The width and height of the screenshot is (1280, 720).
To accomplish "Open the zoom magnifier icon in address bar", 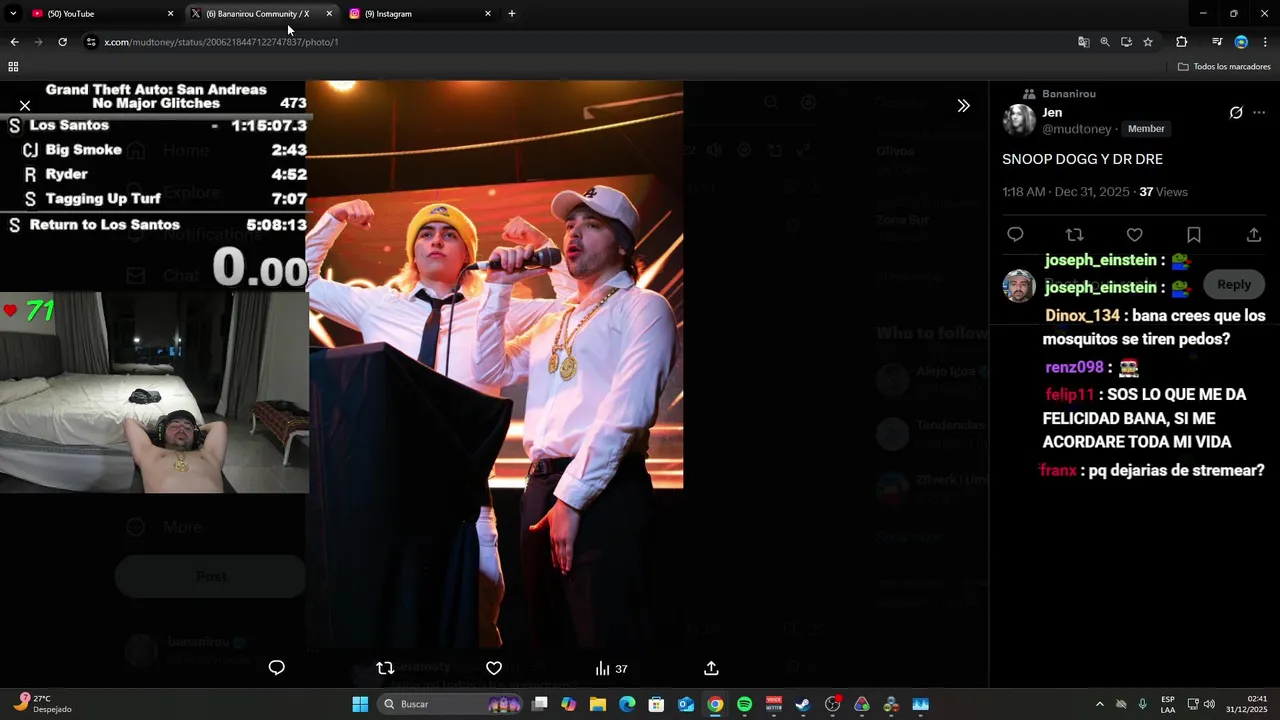I will click(x=1105, y=42).
